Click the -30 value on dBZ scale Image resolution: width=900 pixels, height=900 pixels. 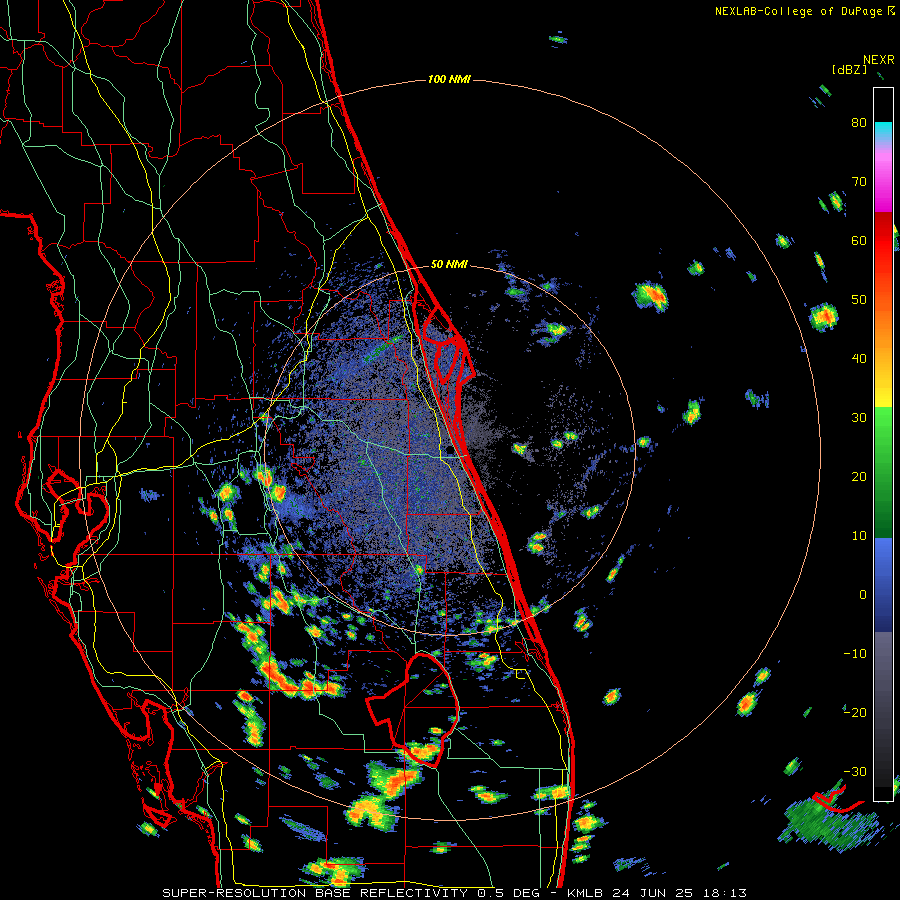pos(855,772)
